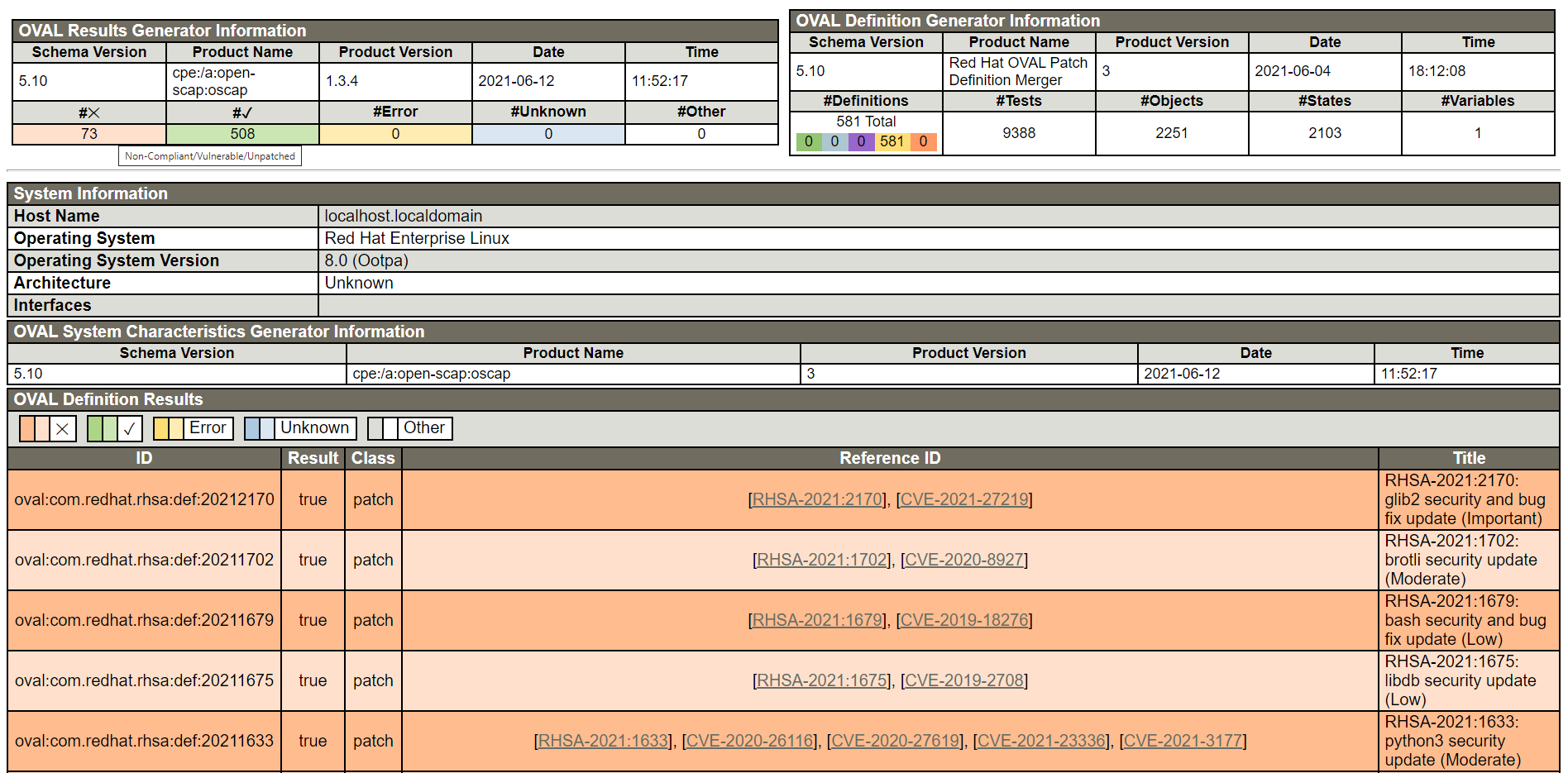The height and width of the screenshot is (773, 1568).
Task: Click the blue swatch beside Unknown
Action: 252,428
